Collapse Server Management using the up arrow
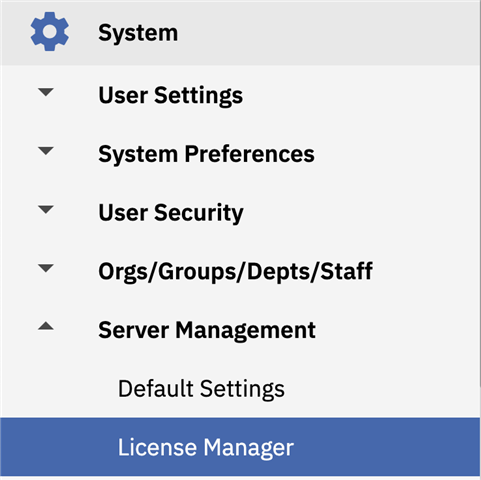The image size is (481, 480). (46, 326)
